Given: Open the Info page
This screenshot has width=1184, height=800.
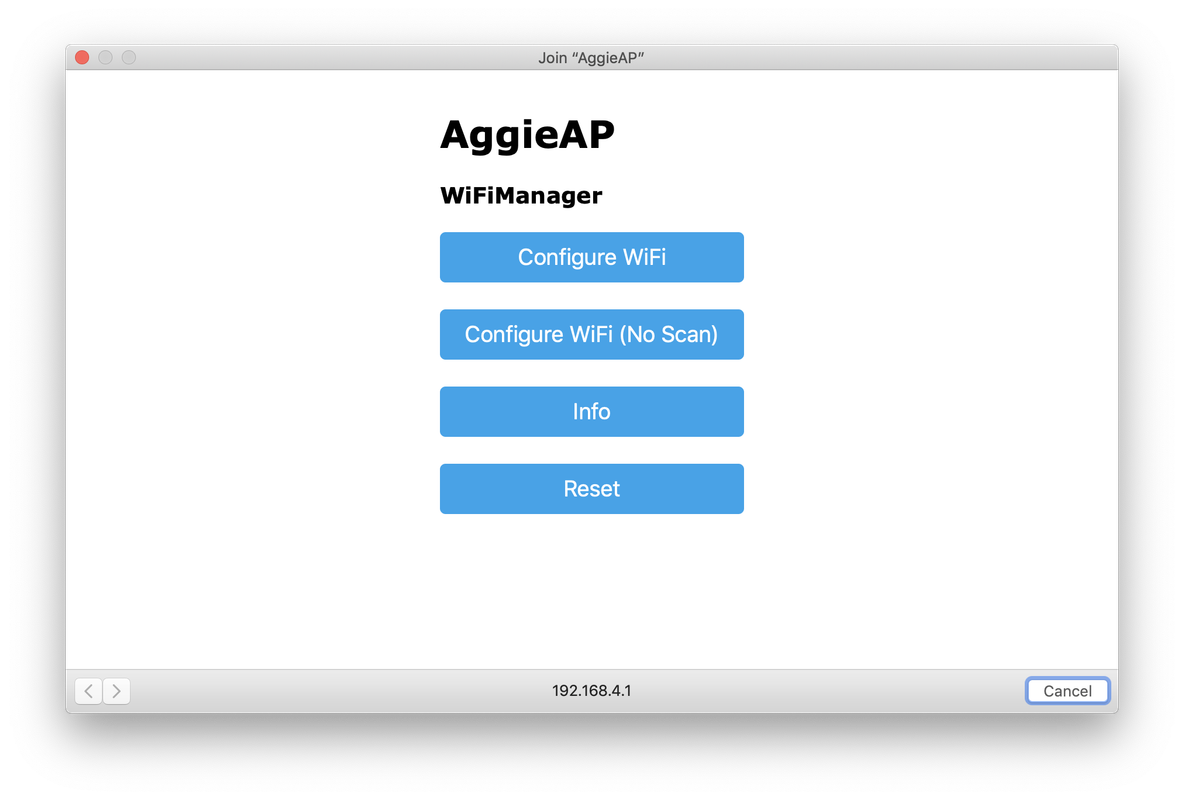Looking at the screenshot, I should 591,412.
